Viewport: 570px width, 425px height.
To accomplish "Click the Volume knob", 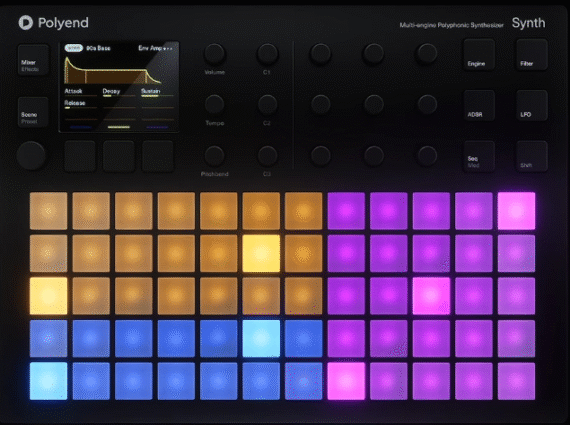I will coord(214,54).
